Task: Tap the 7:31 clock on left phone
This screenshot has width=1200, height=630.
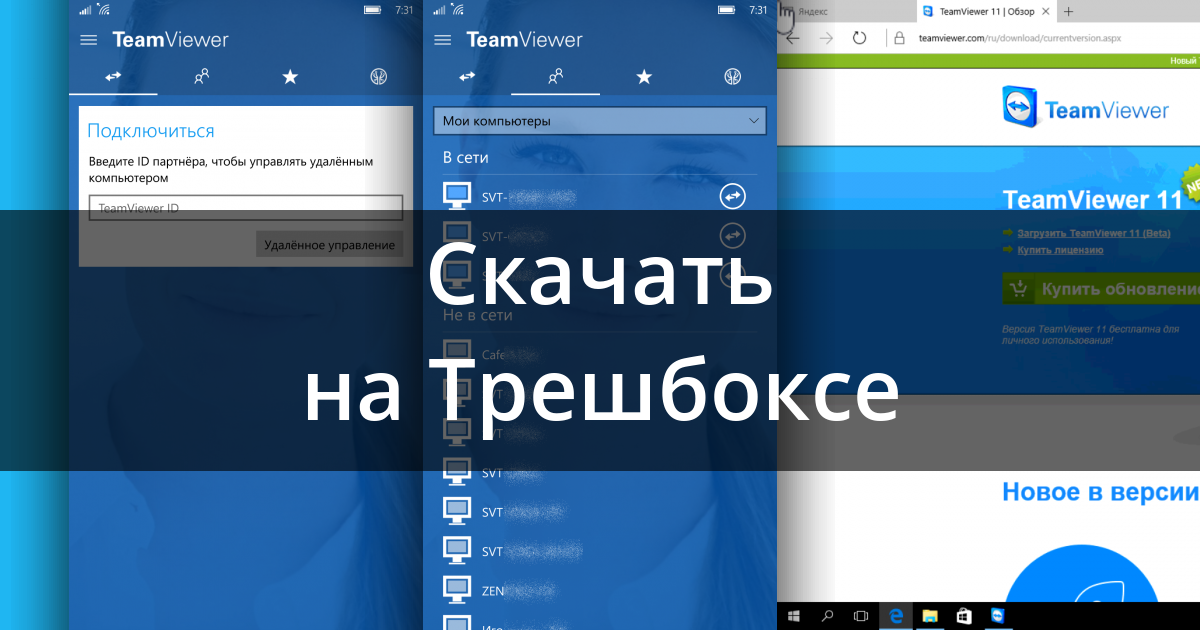Action: pos(403,10)
